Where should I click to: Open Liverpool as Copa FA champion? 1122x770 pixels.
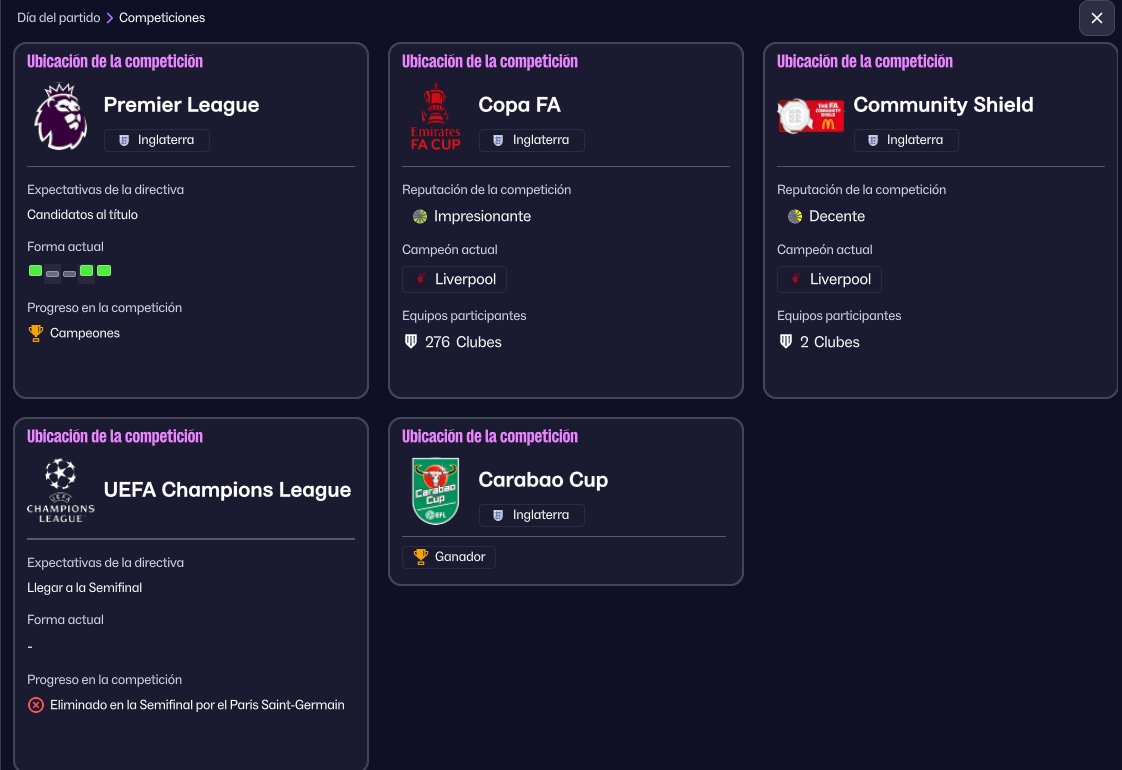(x=455, y=279)
